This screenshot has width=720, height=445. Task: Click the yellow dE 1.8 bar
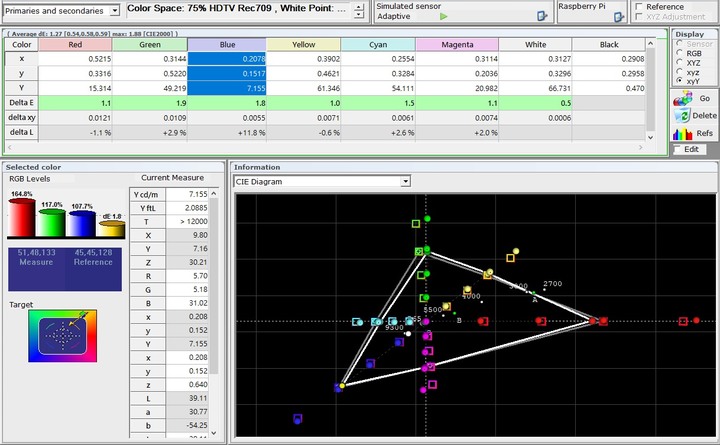click(x=112, y=229)
